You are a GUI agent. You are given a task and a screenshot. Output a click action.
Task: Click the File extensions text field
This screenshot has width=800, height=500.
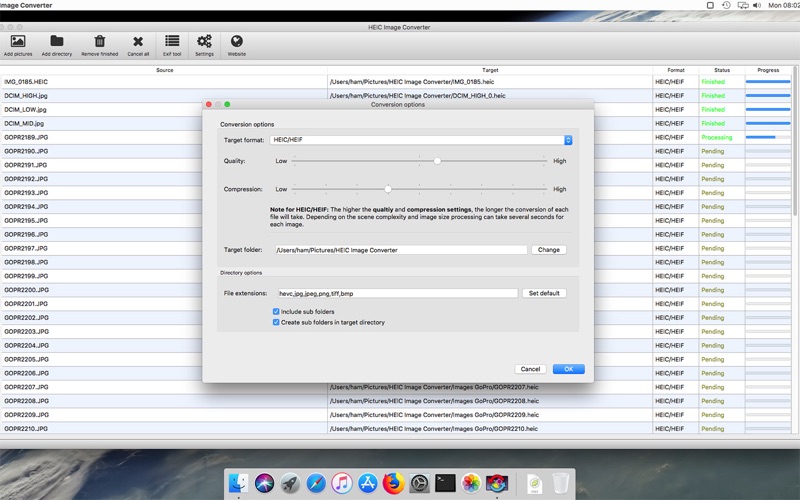click(398, 293)
